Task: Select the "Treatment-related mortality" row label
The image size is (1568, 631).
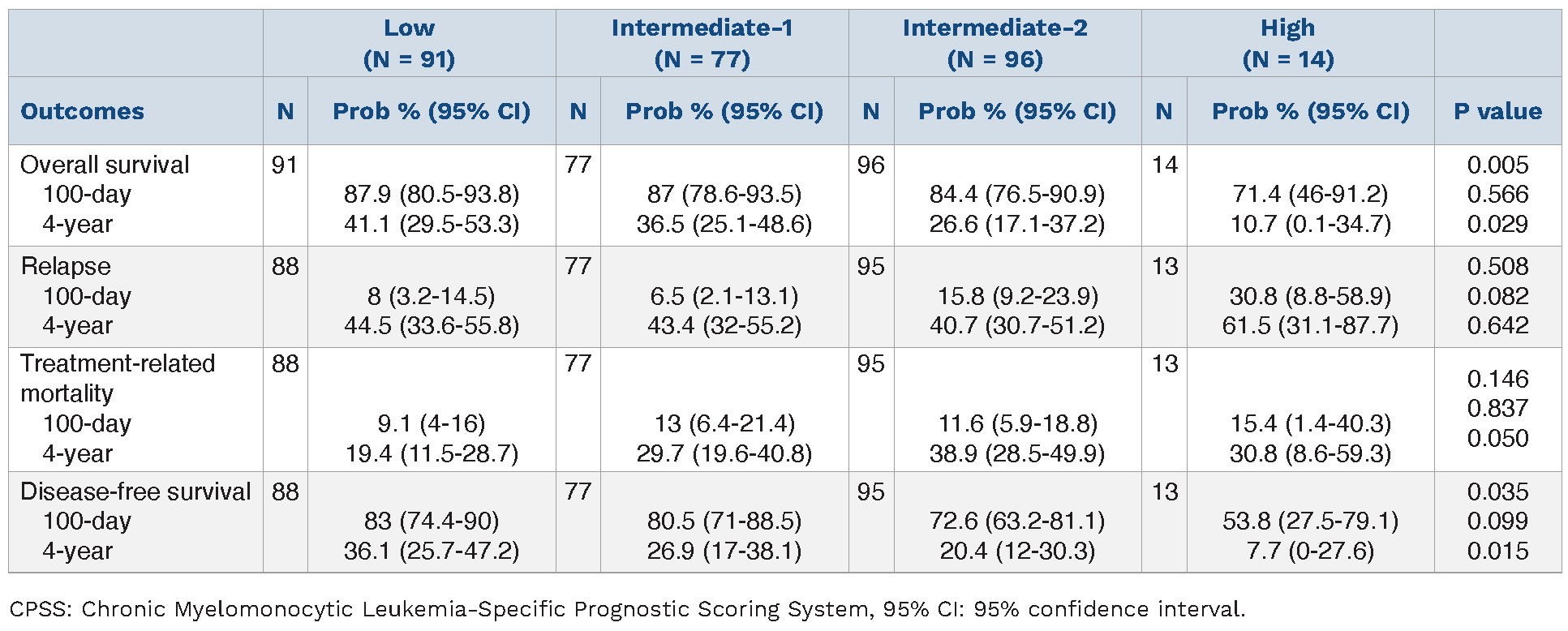Action: [118, 378]
